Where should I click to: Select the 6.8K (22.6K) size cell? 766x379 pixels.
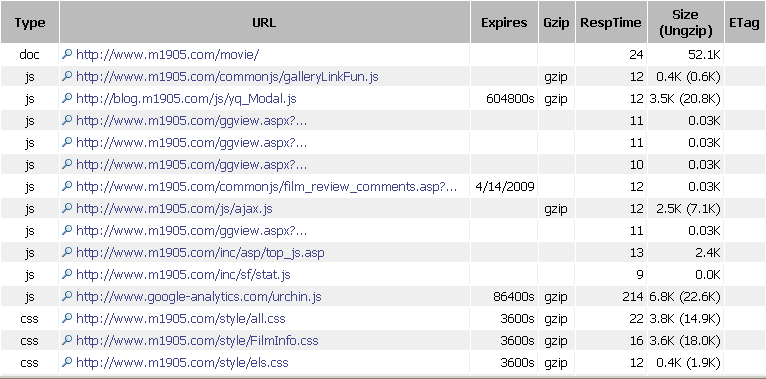pos(685,296)
